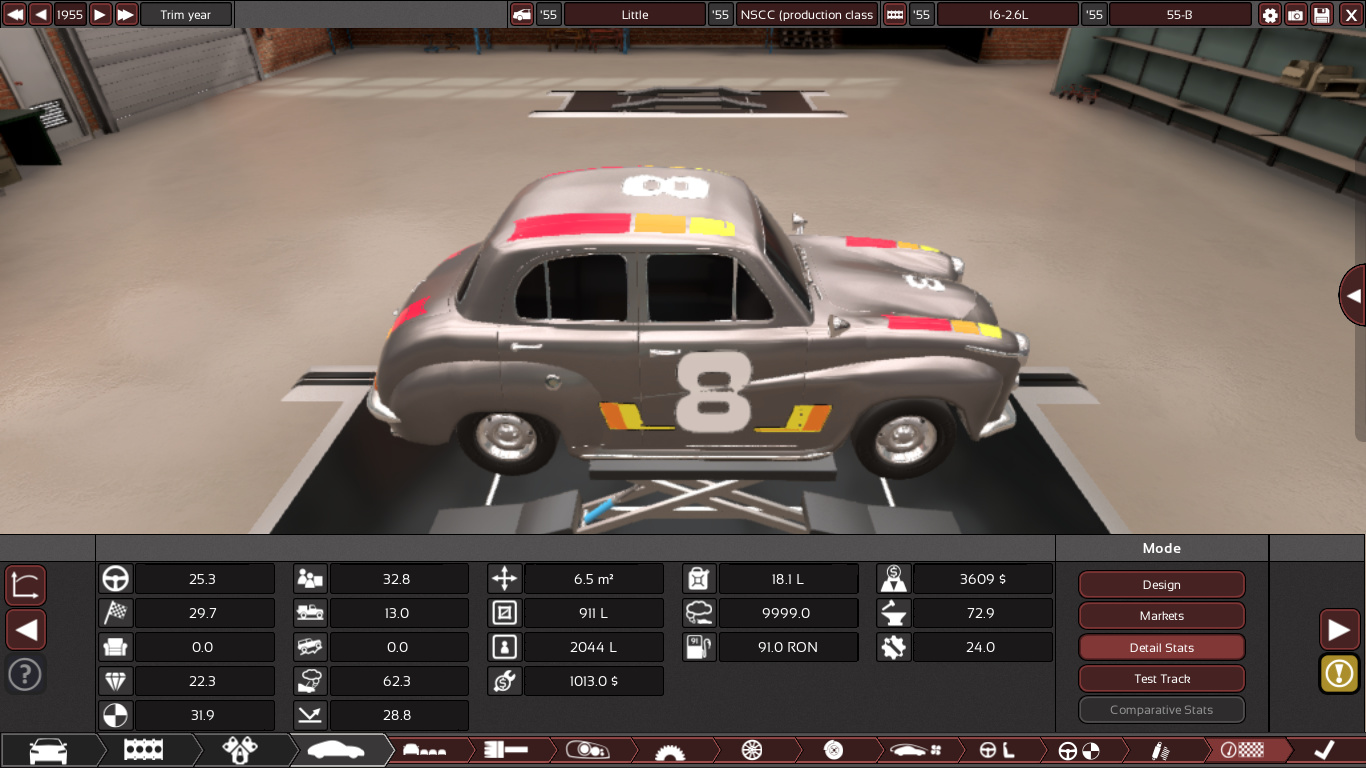Open the wheels tab in the bottom bar

click(752, 750)
